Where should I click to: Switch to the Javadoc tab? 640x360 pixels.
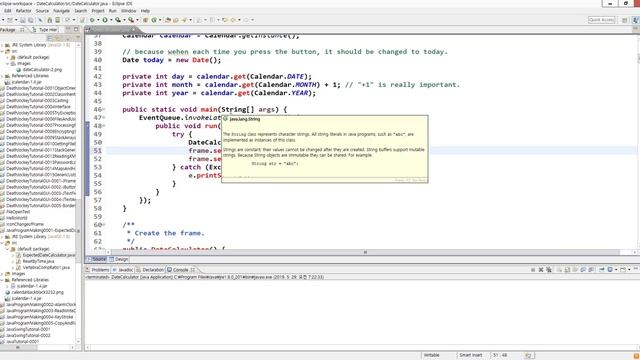123,270
